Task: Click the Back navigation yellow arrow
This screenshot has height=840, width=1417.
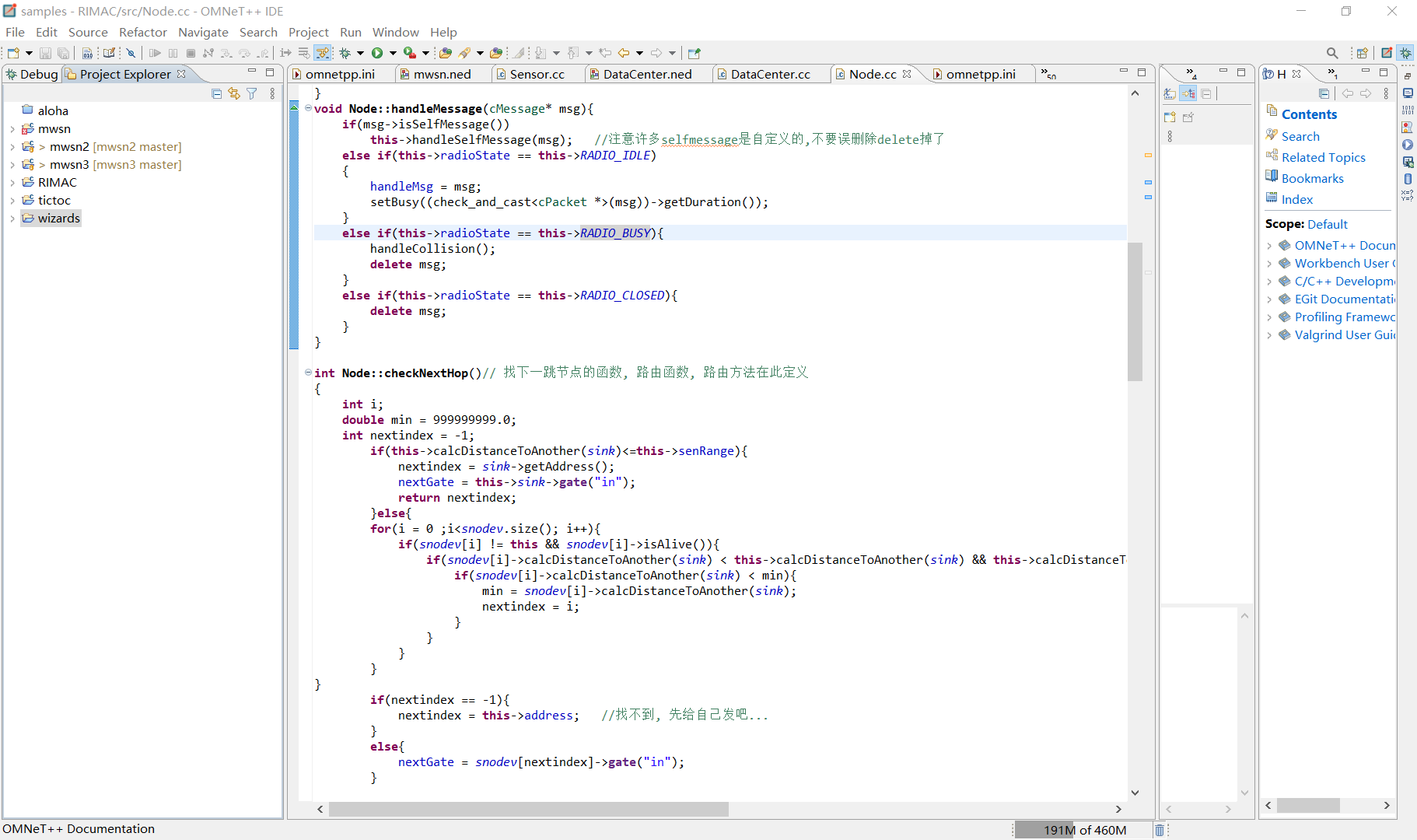Action: tap(624, 53)
